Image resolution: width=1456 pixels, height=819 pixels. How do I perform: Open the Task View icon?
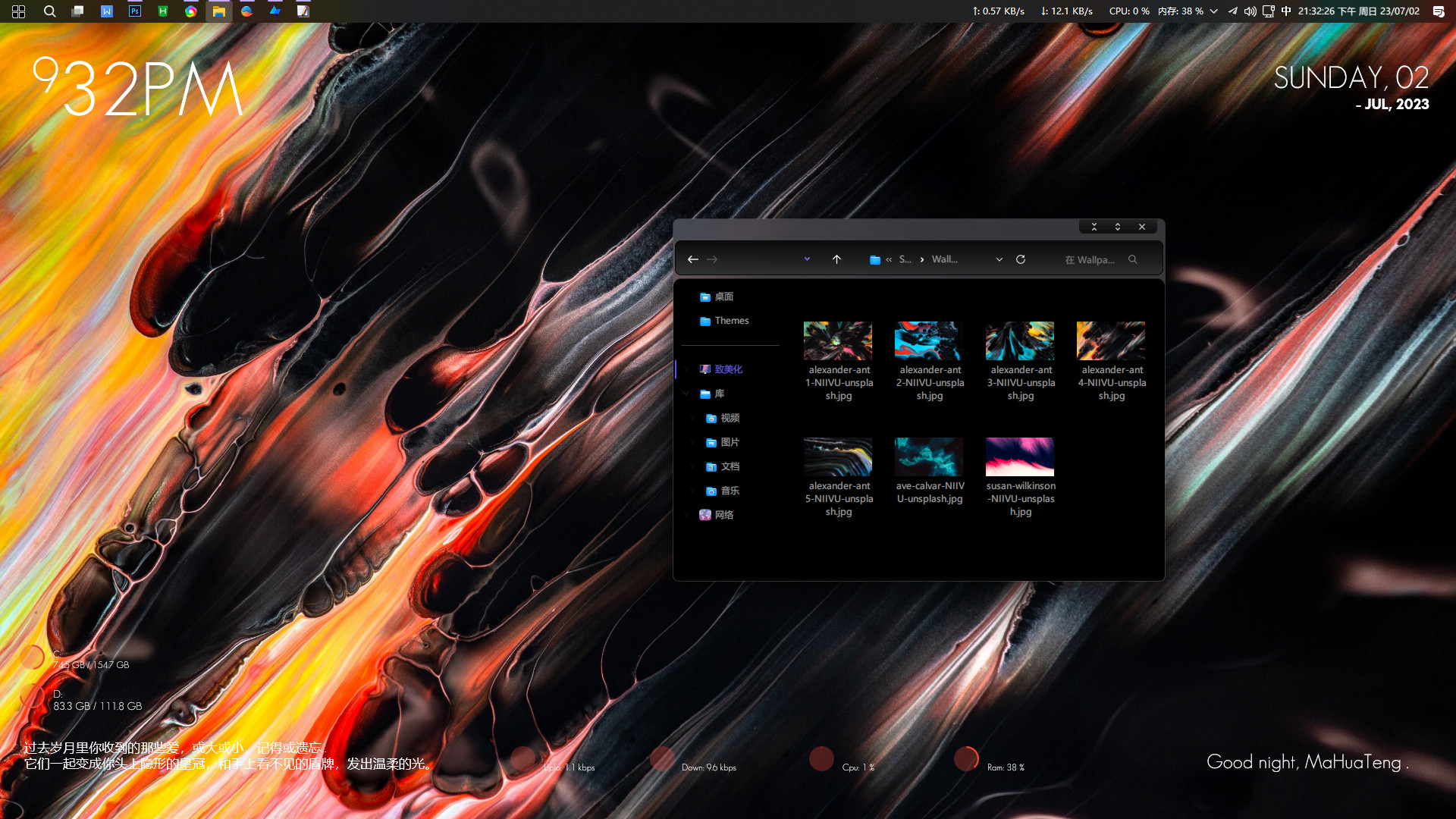[78, 11]
